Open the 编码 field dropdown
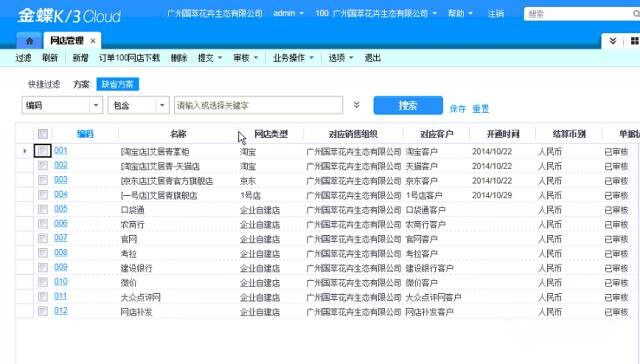 point(96,105)
